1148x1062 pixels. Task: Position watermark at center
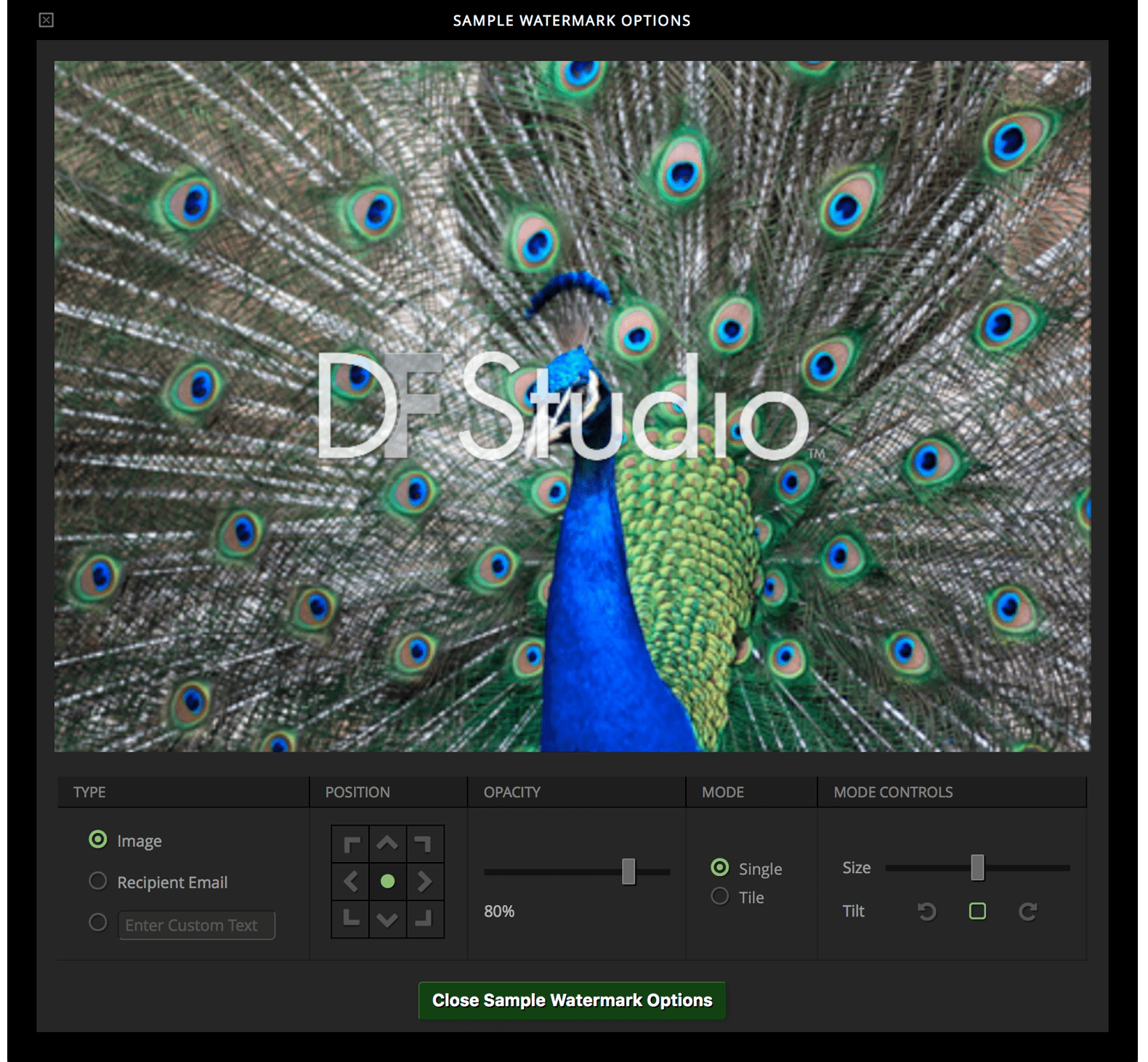tap(388, 882)
